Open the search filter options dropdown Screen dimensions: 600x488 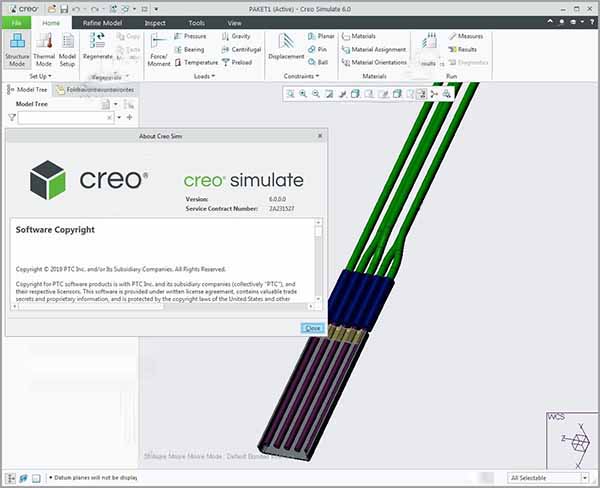[x=119, y=118]
